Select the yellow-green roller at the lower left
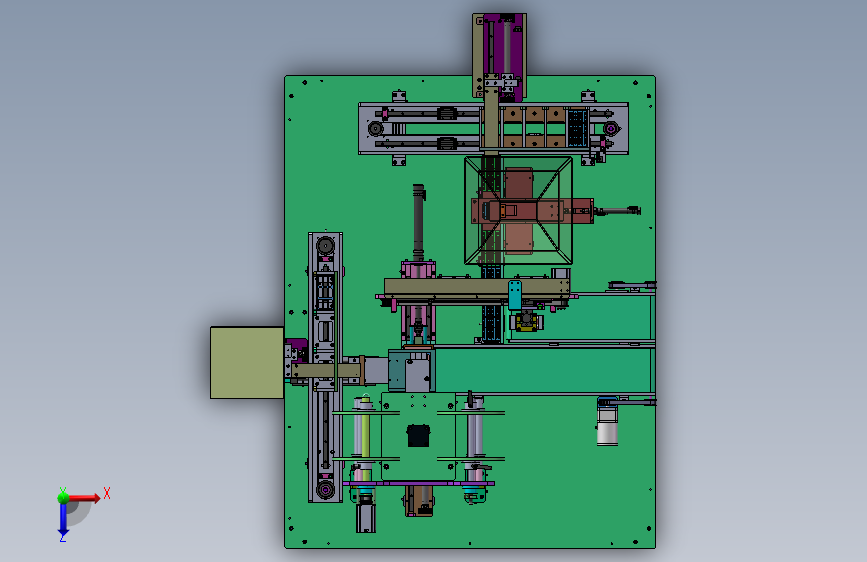 pyautogui.click(x=365, y=433)
